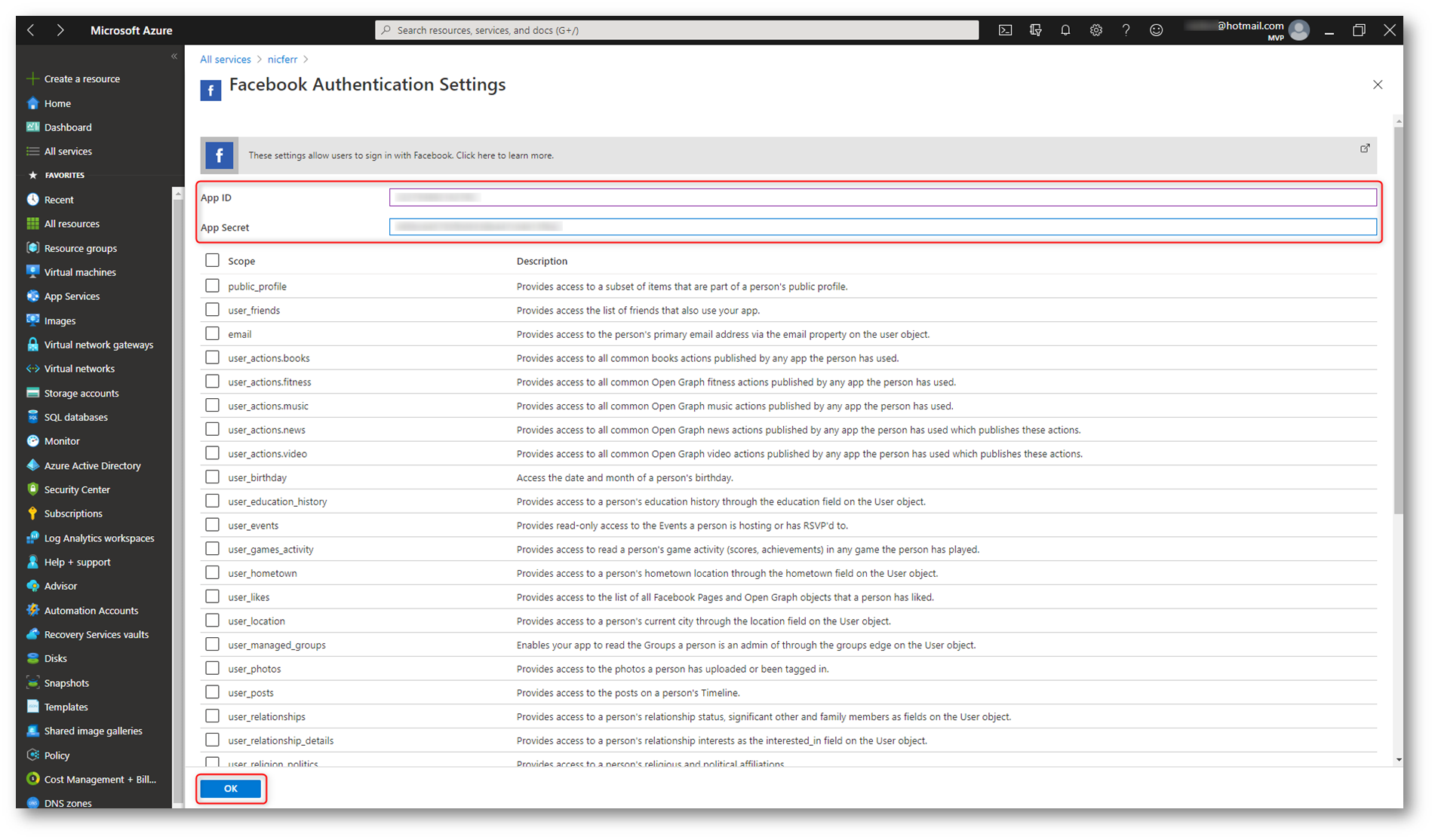Go to Home in the sidebar
The image size is (1435, 840).
[x=57, y=103]
